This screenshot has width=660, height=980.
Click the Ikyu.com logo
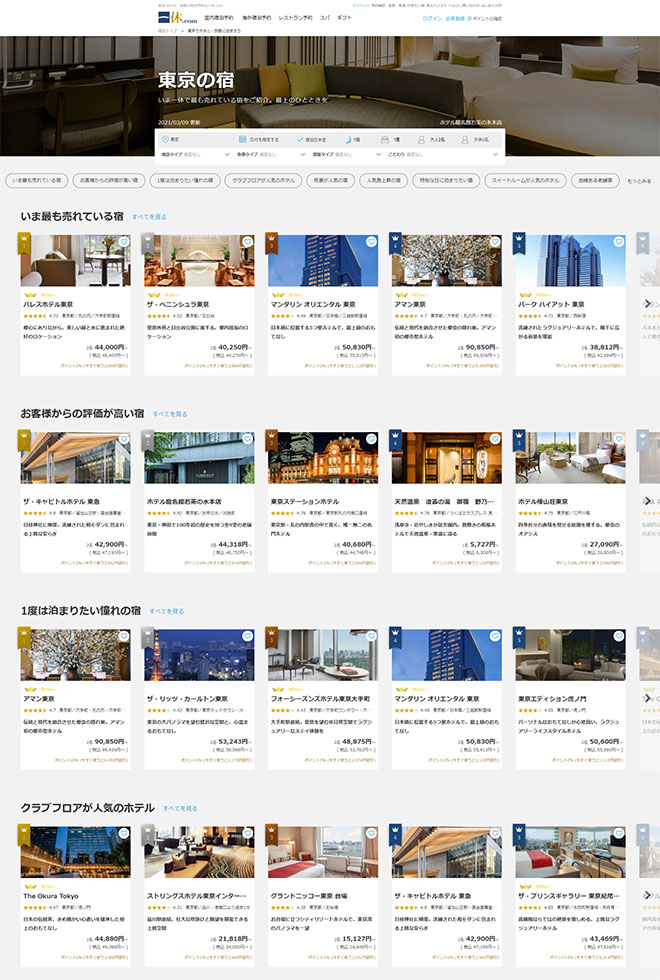(x=178, y=18)
